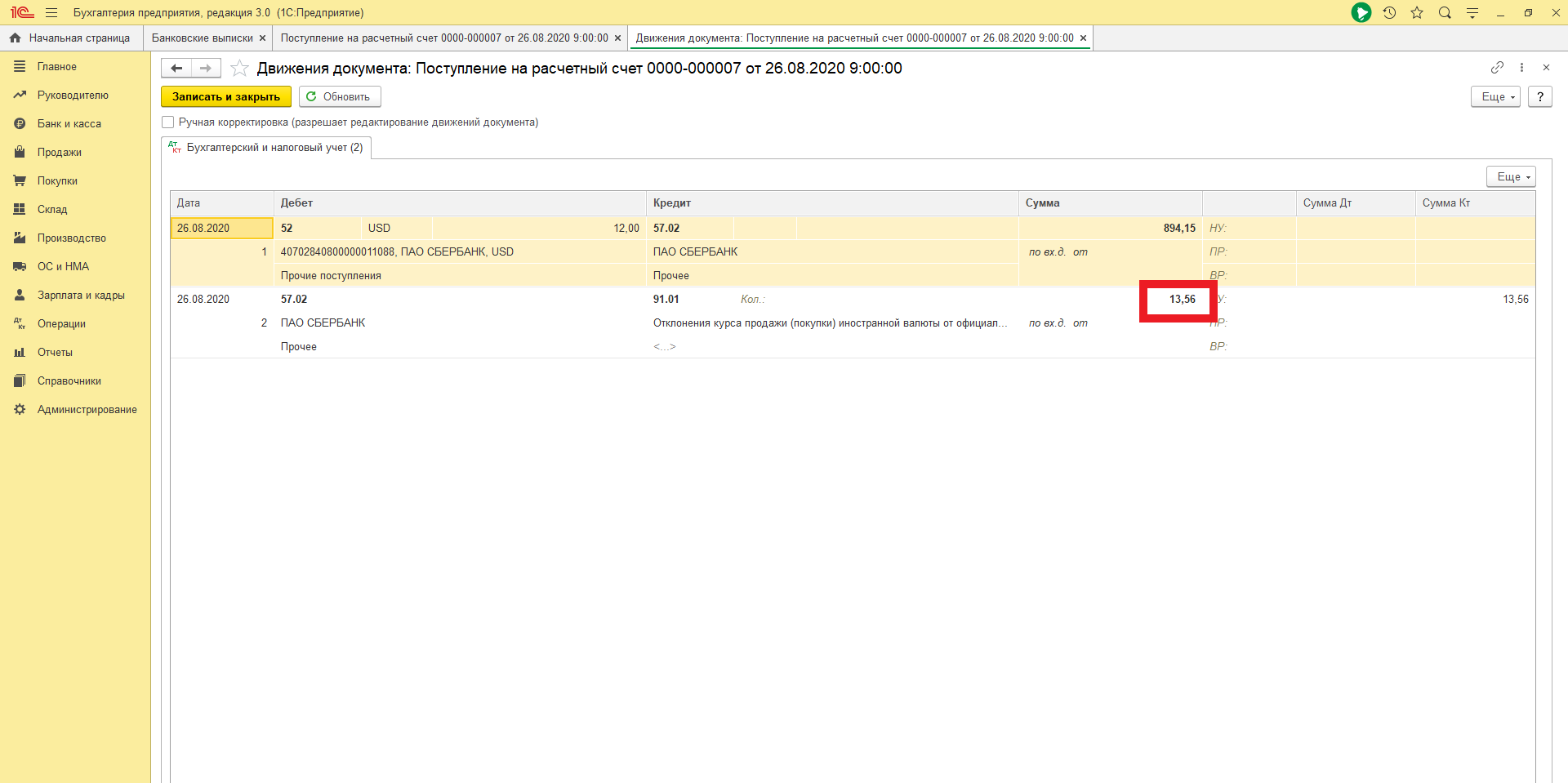
Task: Open the global search magnifier icon
Action: point(1445,12)
